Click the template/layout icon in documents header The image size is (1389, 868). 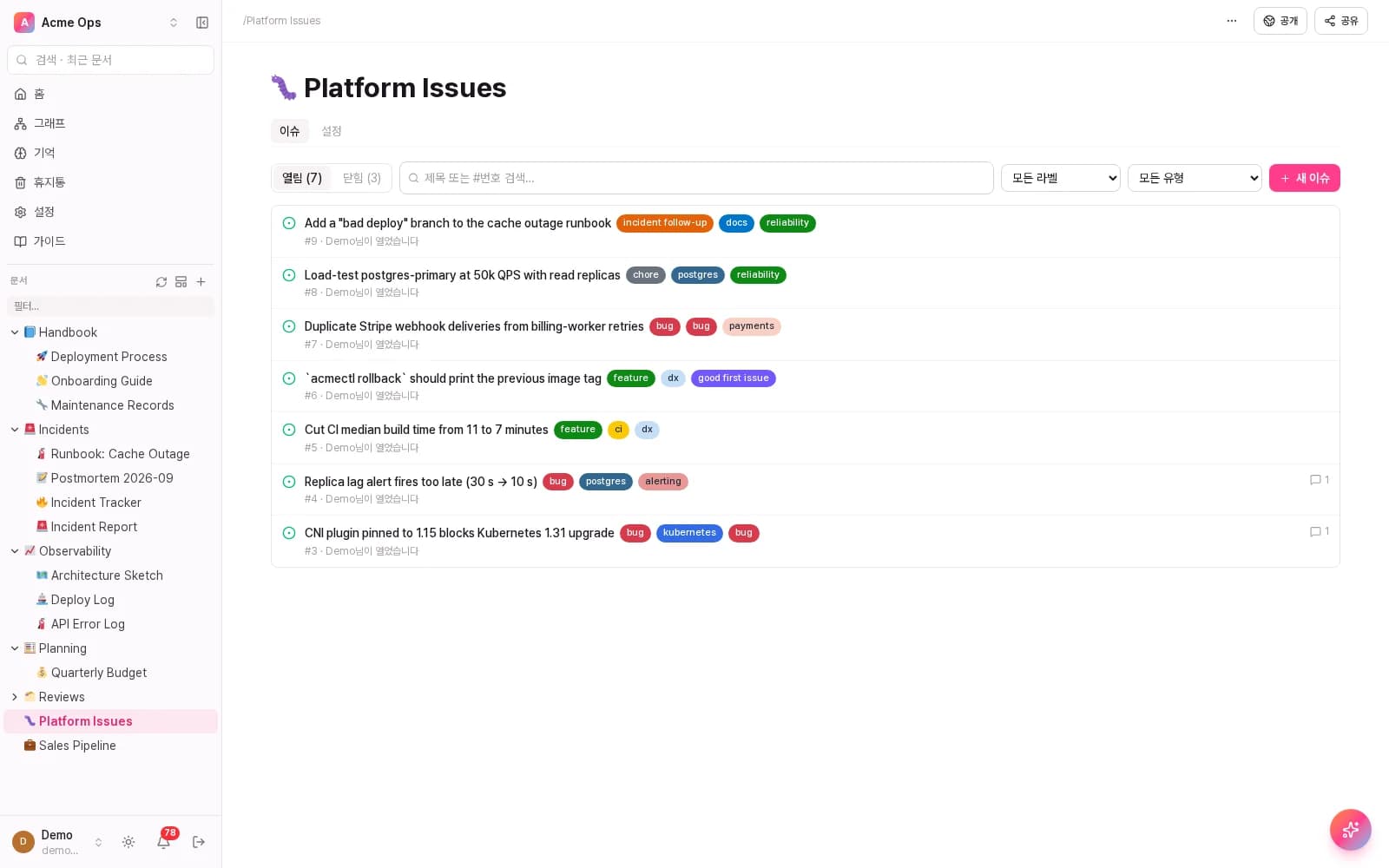181,282
